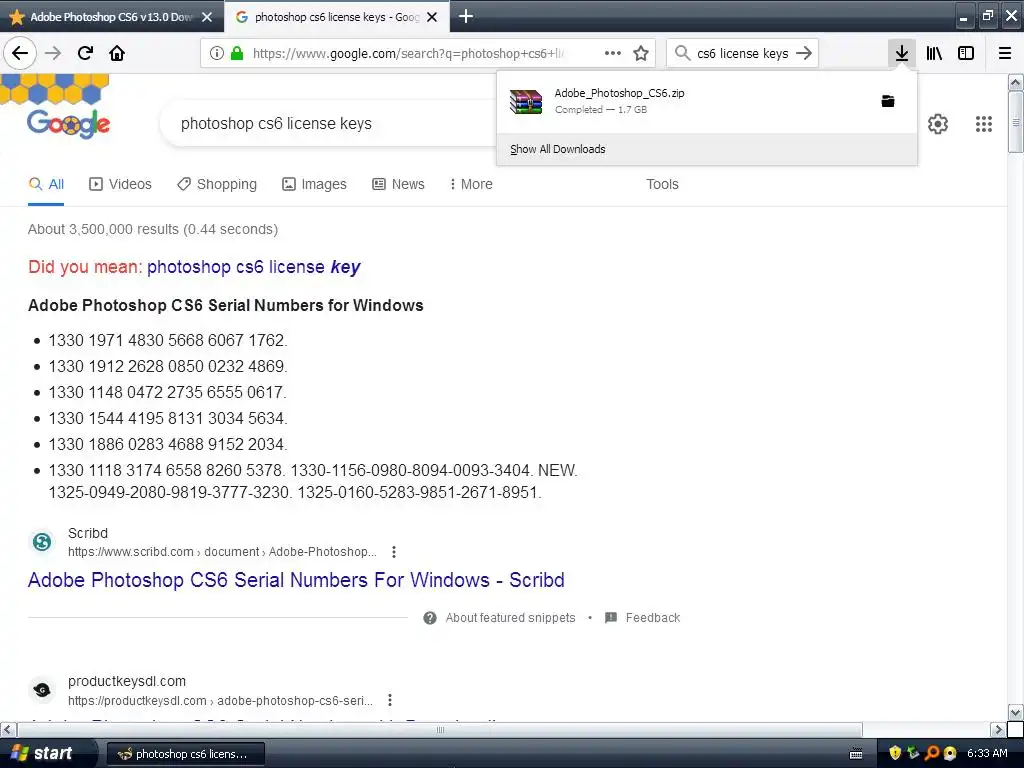Switch to Images results

click(314, 184)
